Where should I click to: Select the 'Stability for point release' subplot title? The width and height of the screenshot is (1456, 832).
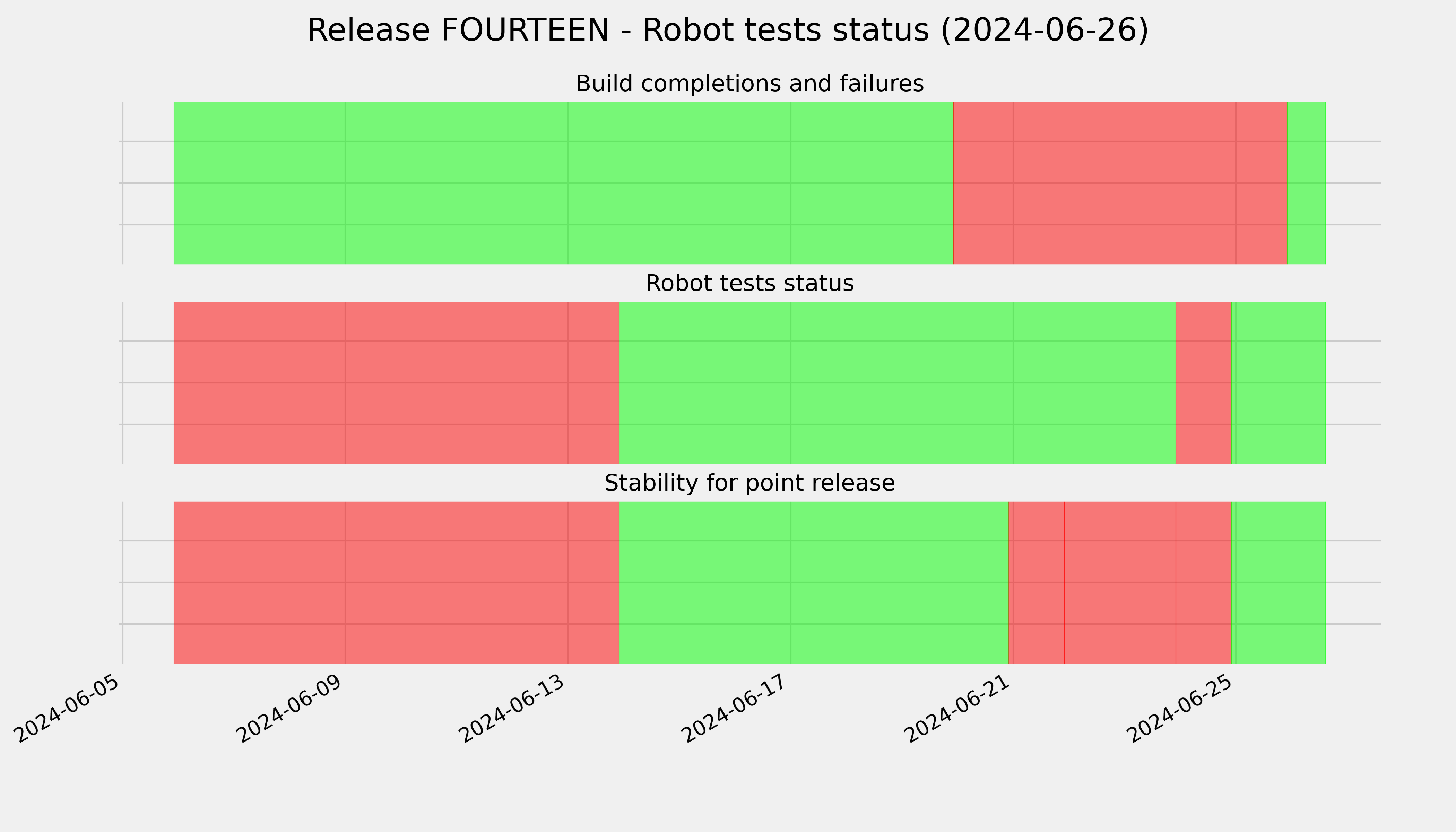[749, 484]
